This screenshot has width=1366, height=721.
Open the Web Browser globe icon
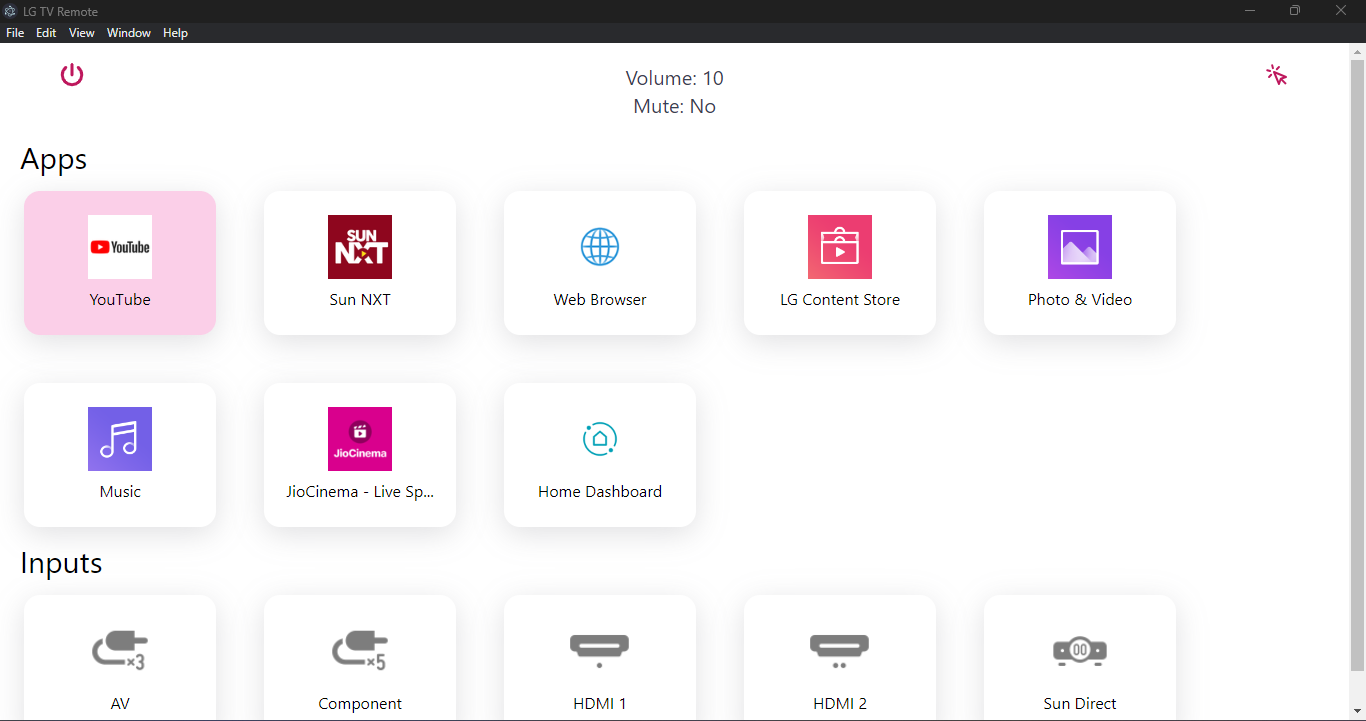coord(600,247)
